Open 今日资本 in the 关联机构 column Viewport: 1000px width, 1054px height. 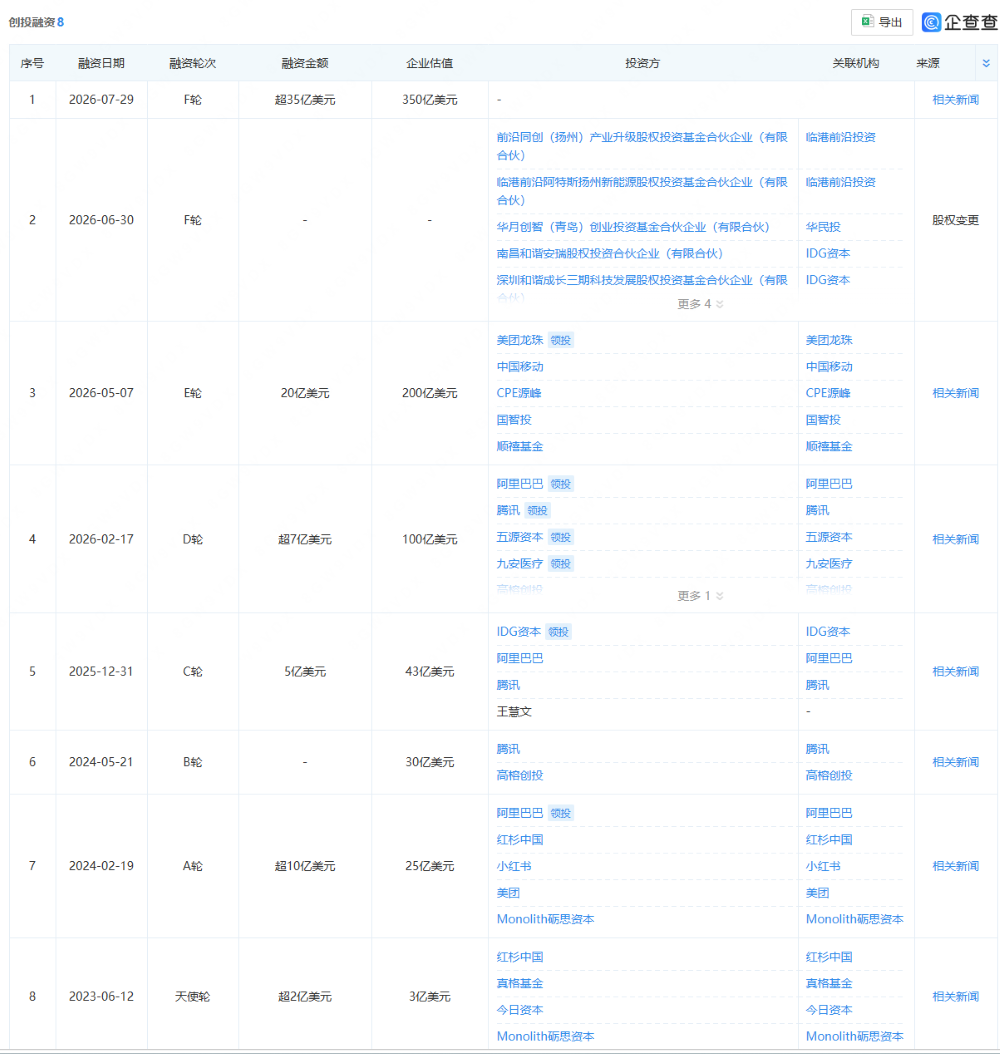829,1010
